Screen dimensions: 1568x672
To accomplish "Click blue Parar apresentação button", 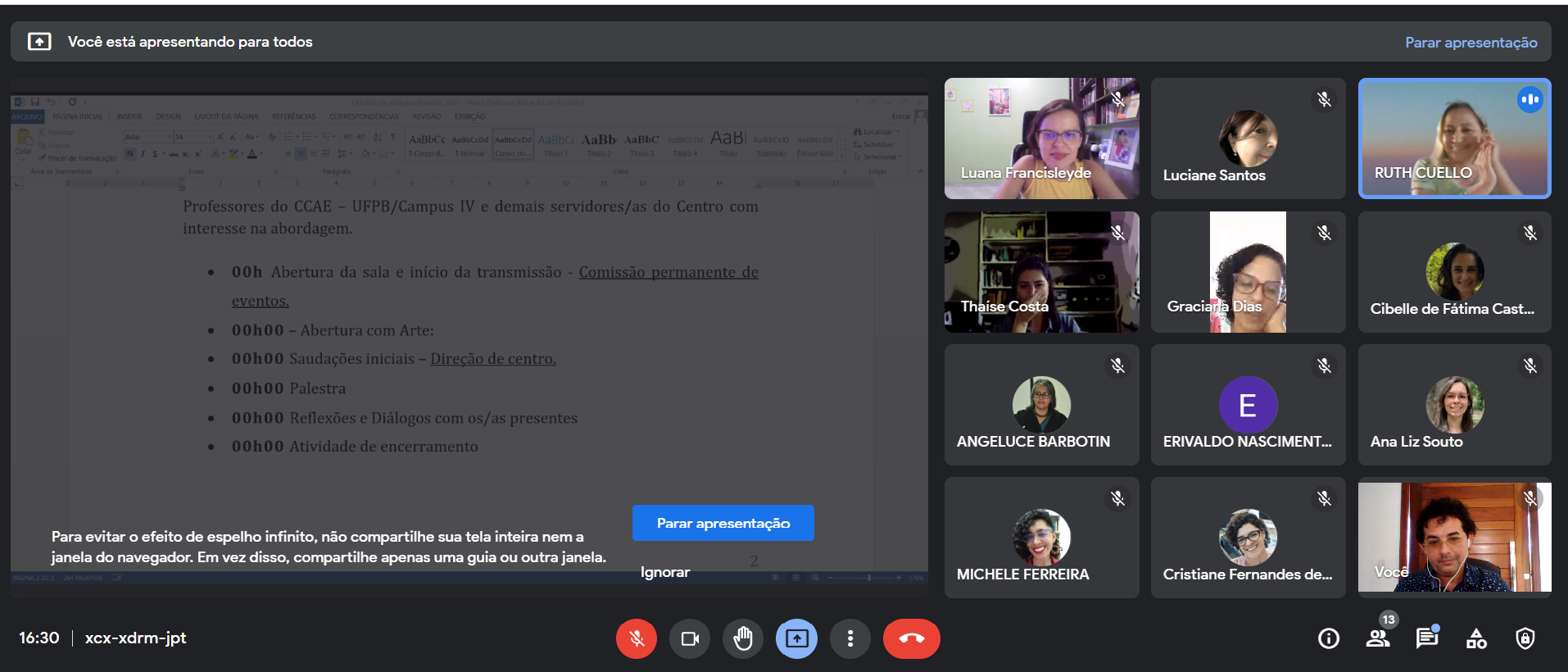I will tap(723, 523).
